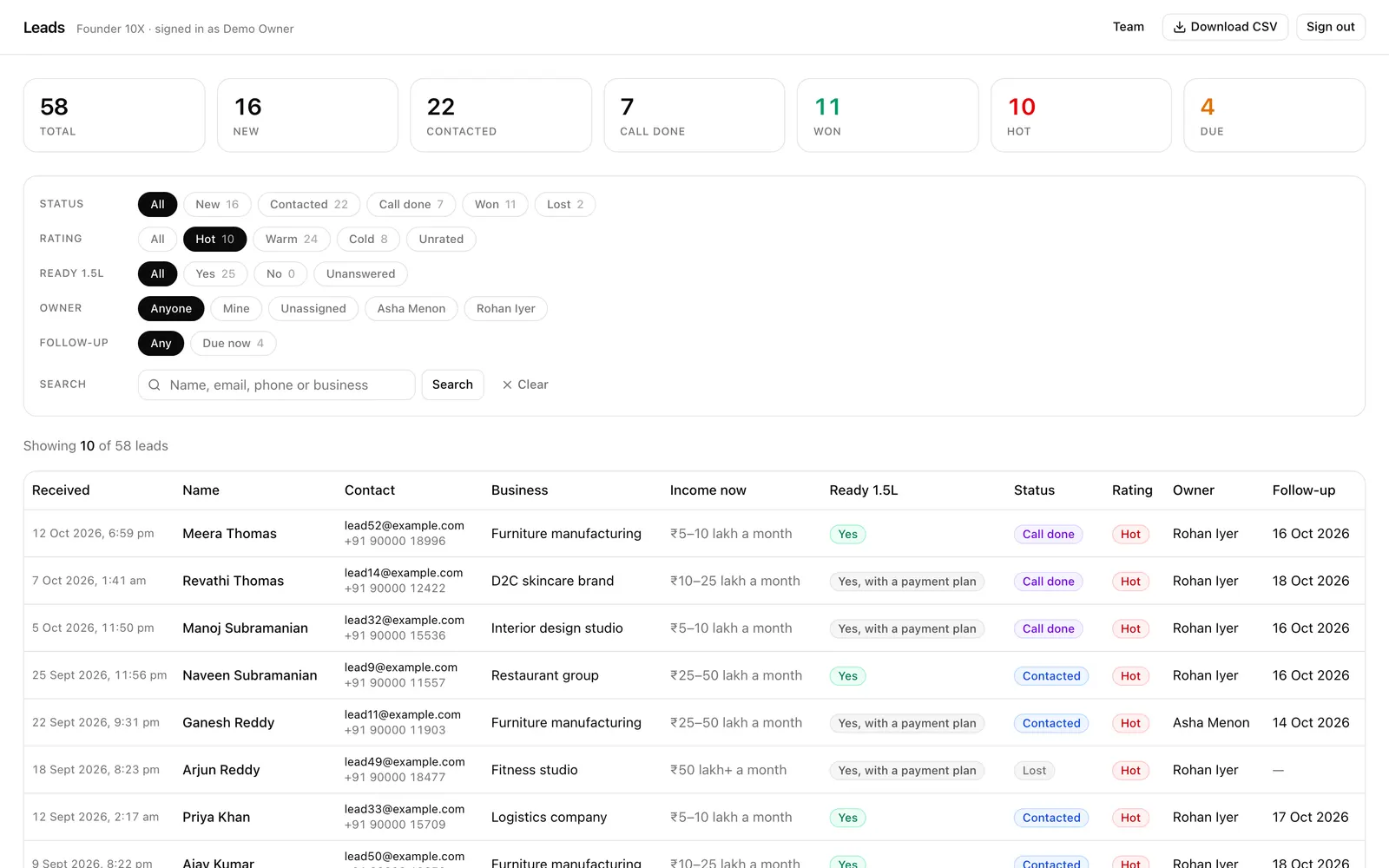The image size is (1389, 868).
Task: Select the Won 11 status filter
Action: tap(495, 204)
